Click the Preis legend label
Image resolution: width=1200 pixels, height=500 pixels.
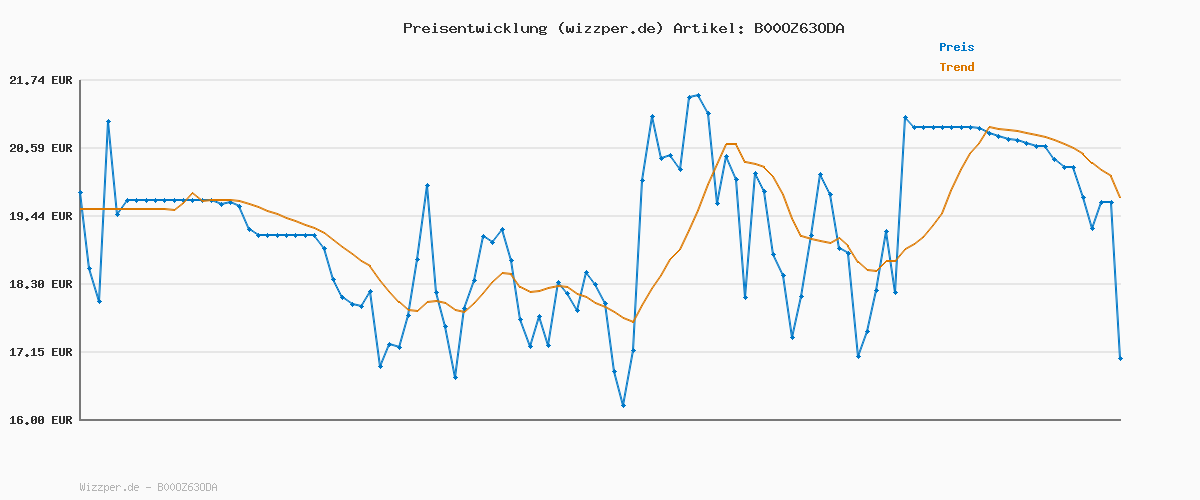[956, 47]
